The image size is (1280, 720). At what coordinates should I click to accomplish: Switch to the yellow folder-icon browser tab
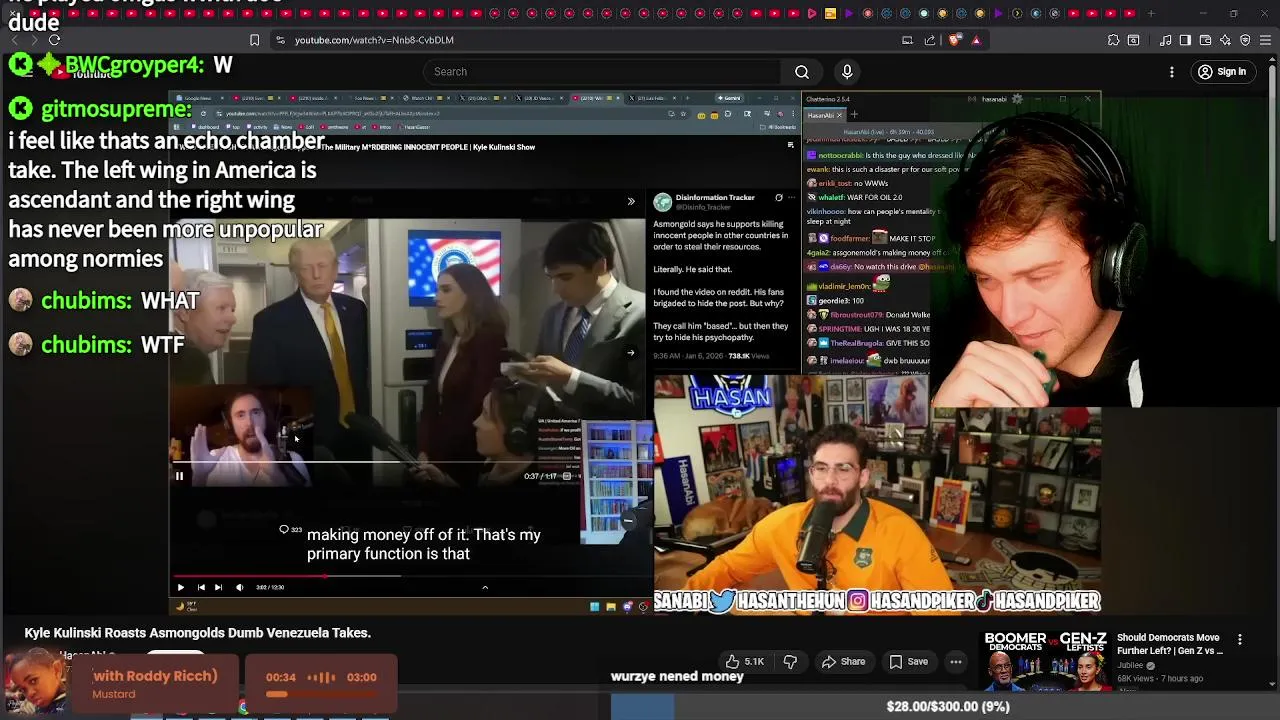[x=830, y=14]
